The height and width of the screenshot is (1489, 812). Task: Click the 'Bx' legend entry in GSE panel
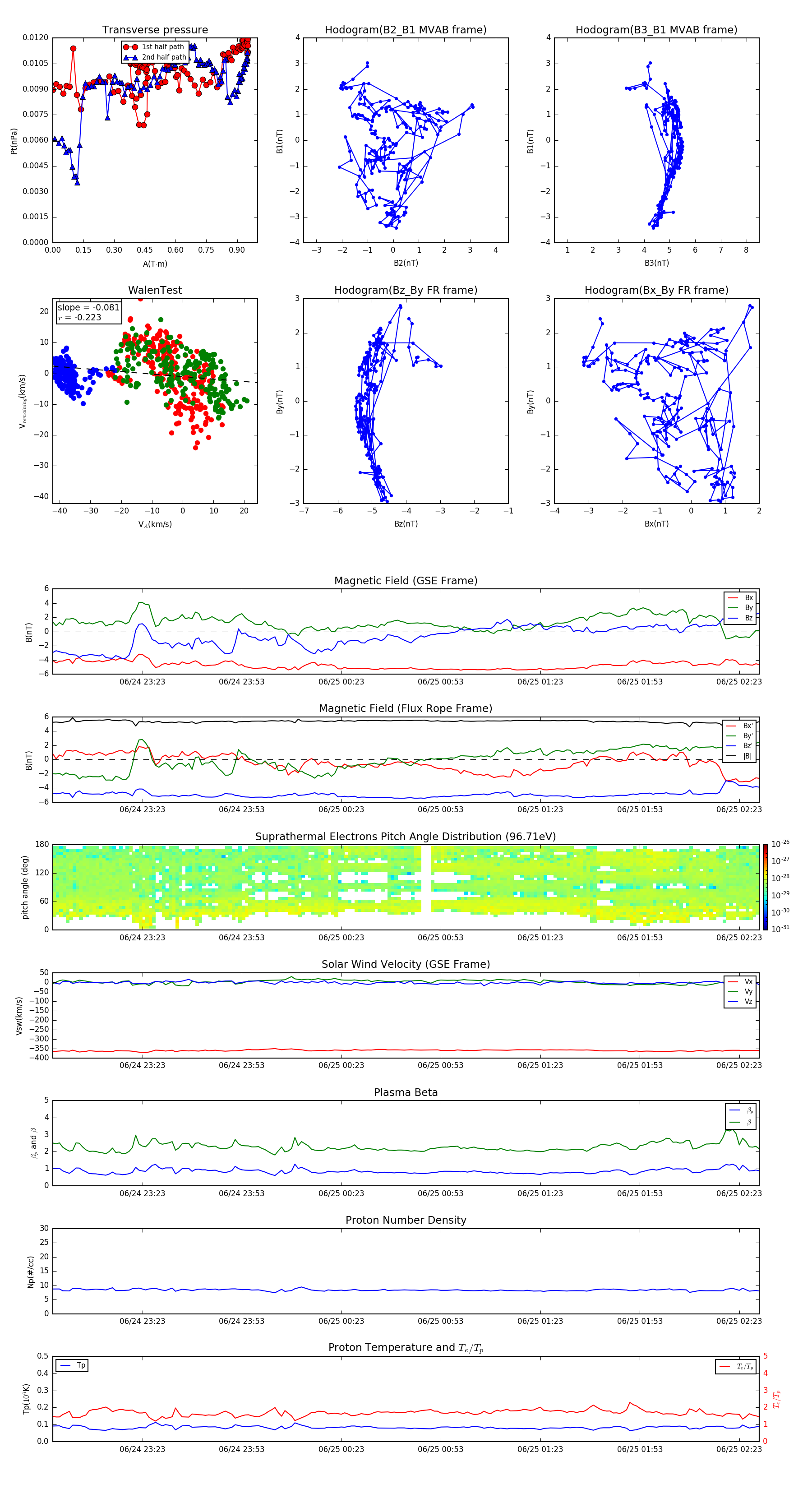tap(741, 598)
